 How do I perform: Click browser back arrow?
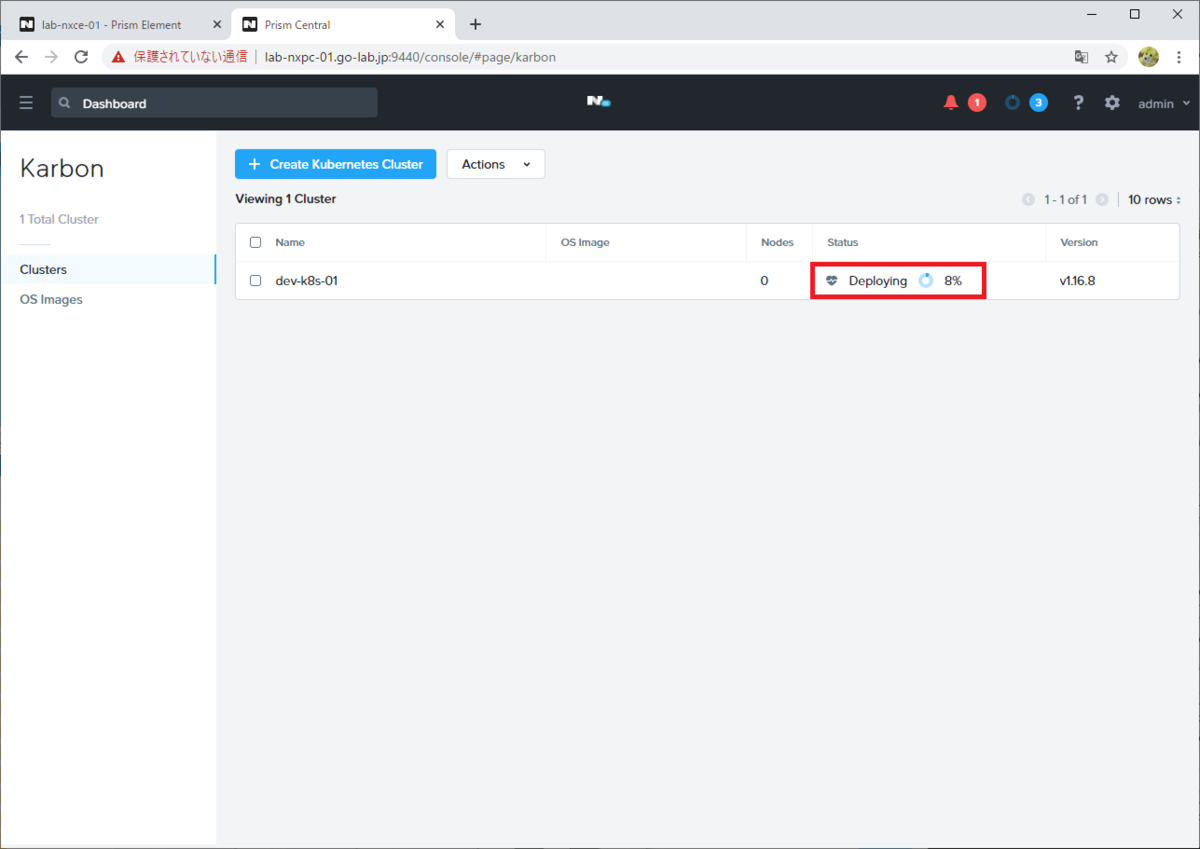point(22,57)
